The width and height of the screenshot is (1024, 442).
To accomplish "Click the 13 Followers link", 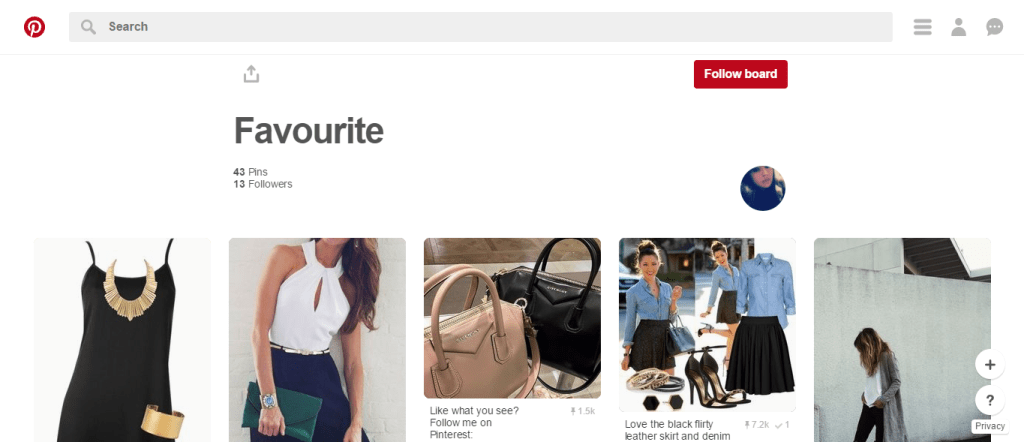I will 263,184.
